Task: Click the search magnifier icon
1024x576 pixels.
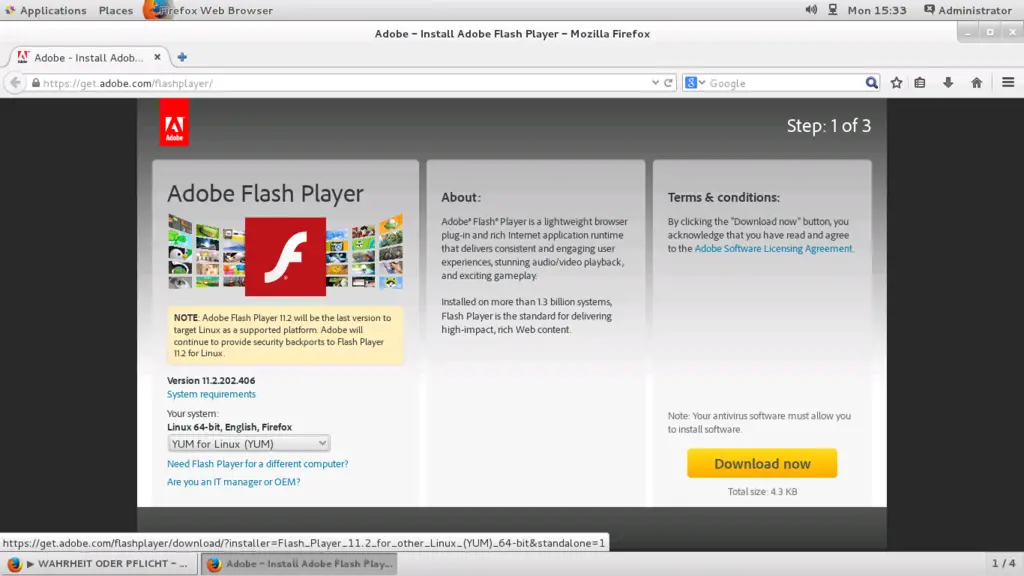Action: 871,83
